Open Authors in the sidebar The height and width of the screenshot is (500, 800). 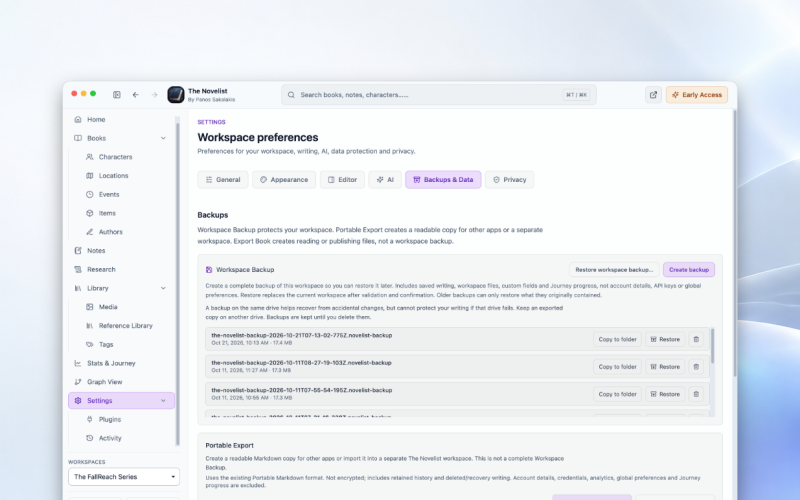click(127, 232)
